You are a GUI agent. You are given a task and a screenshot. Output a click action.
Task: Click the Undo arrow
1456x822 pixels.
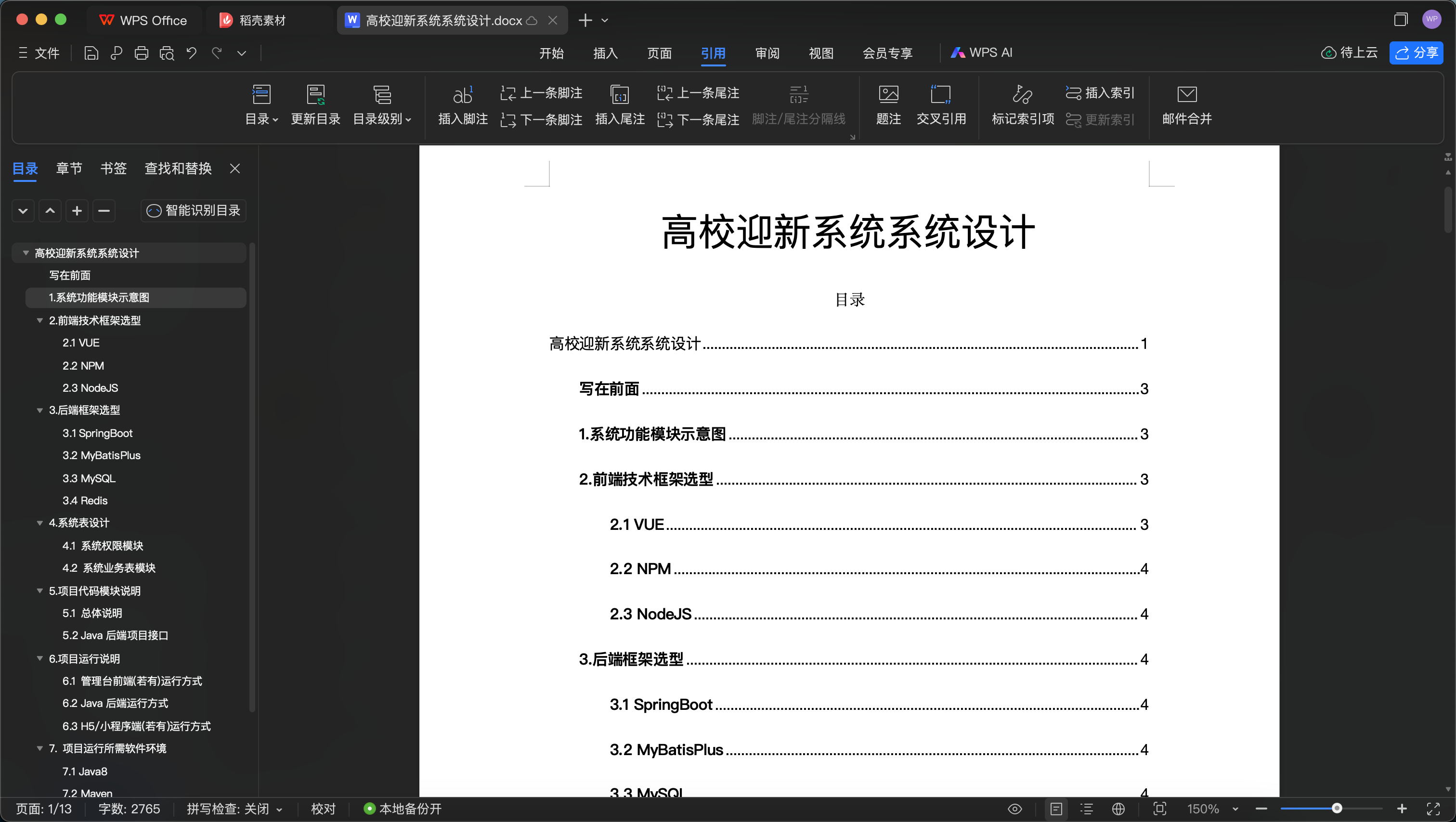pyautogui.click(x=192, y=53)
